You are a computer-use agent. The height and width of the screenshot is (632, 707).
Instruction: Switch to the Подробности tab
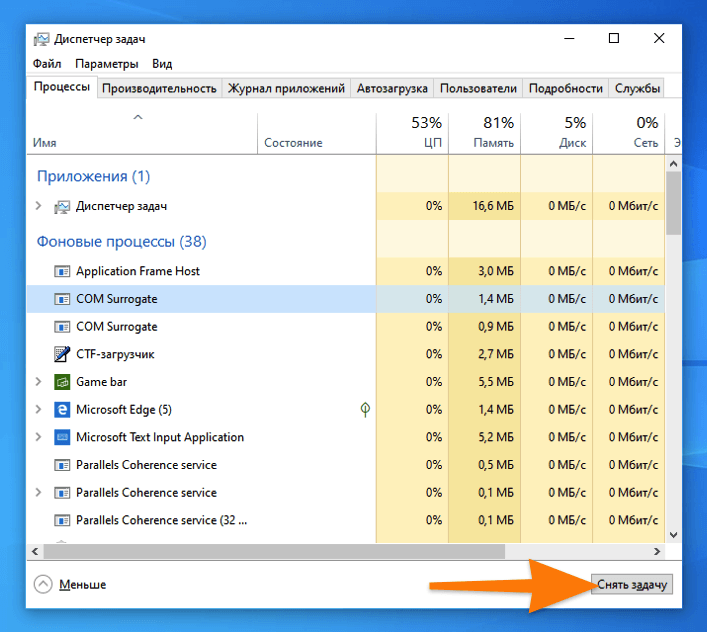pos(566,88)
